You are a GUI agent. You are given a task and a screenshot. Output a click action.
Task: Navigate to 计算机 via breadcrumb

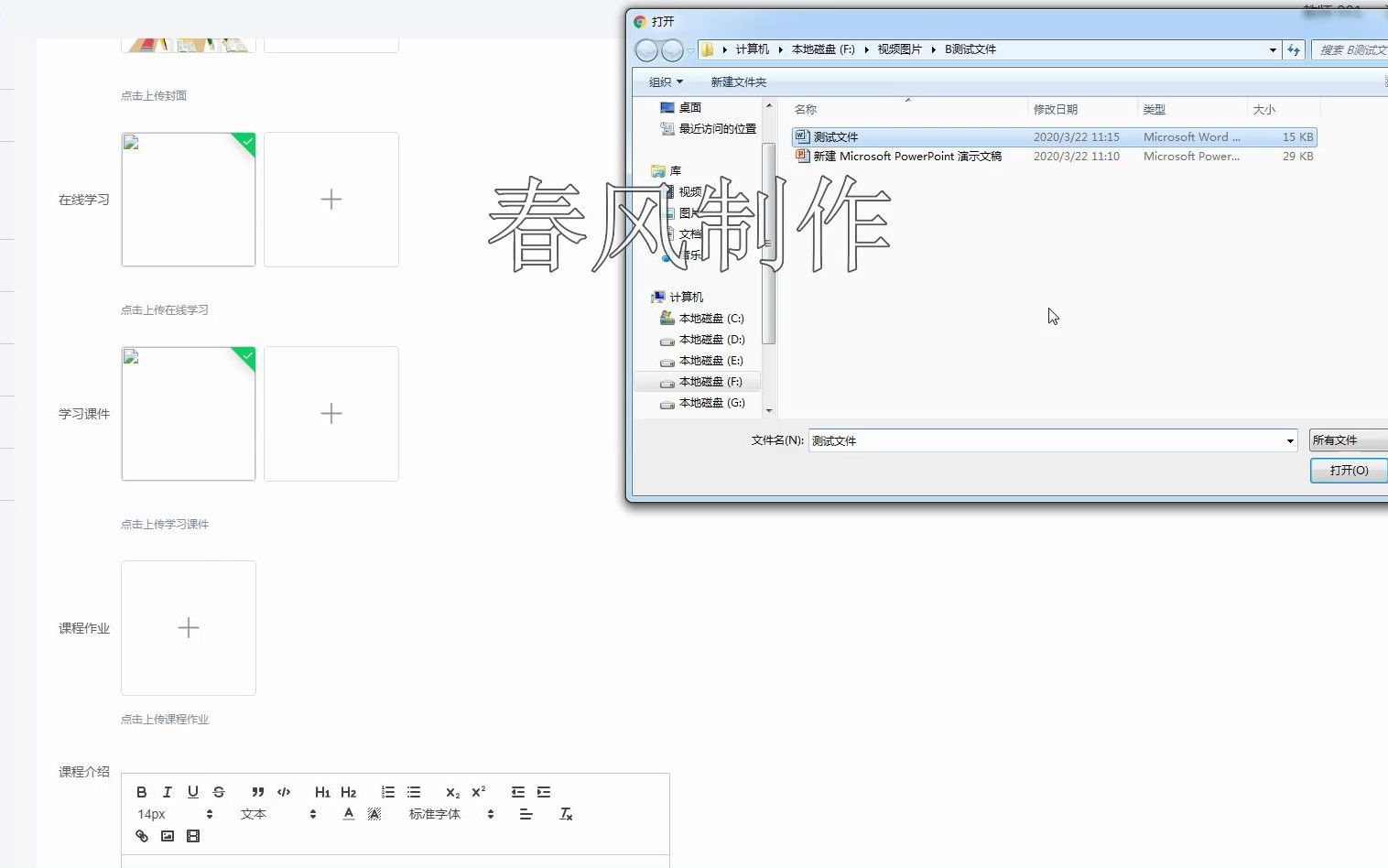tap(751, 49)
